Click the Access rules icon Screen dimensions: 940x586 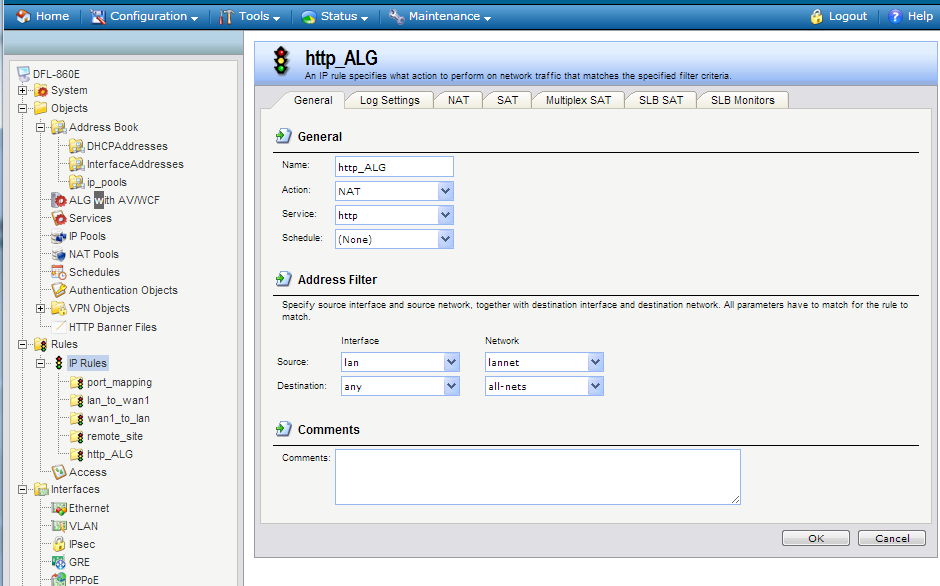(x=59, y=472)
